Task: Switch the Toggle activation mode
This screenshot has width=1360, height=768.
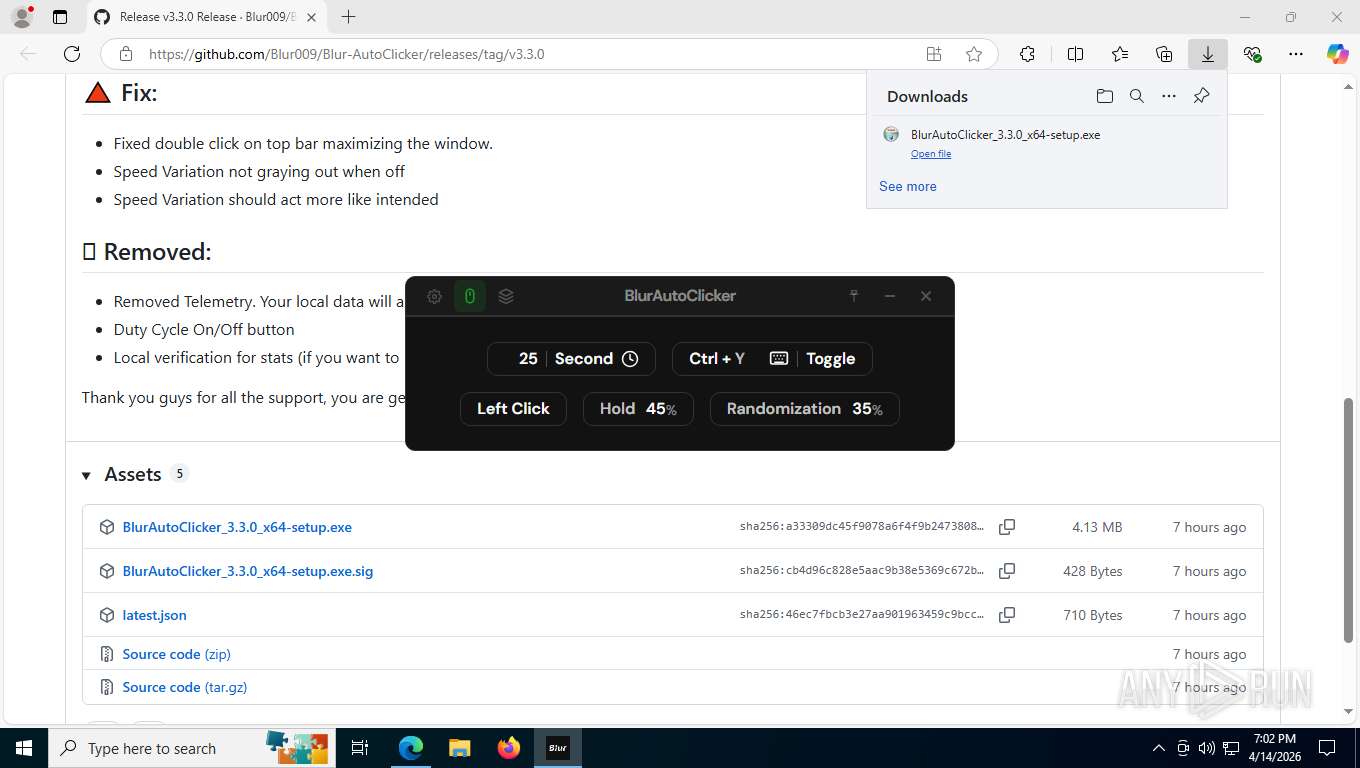Action: click(x=831, y=359)
